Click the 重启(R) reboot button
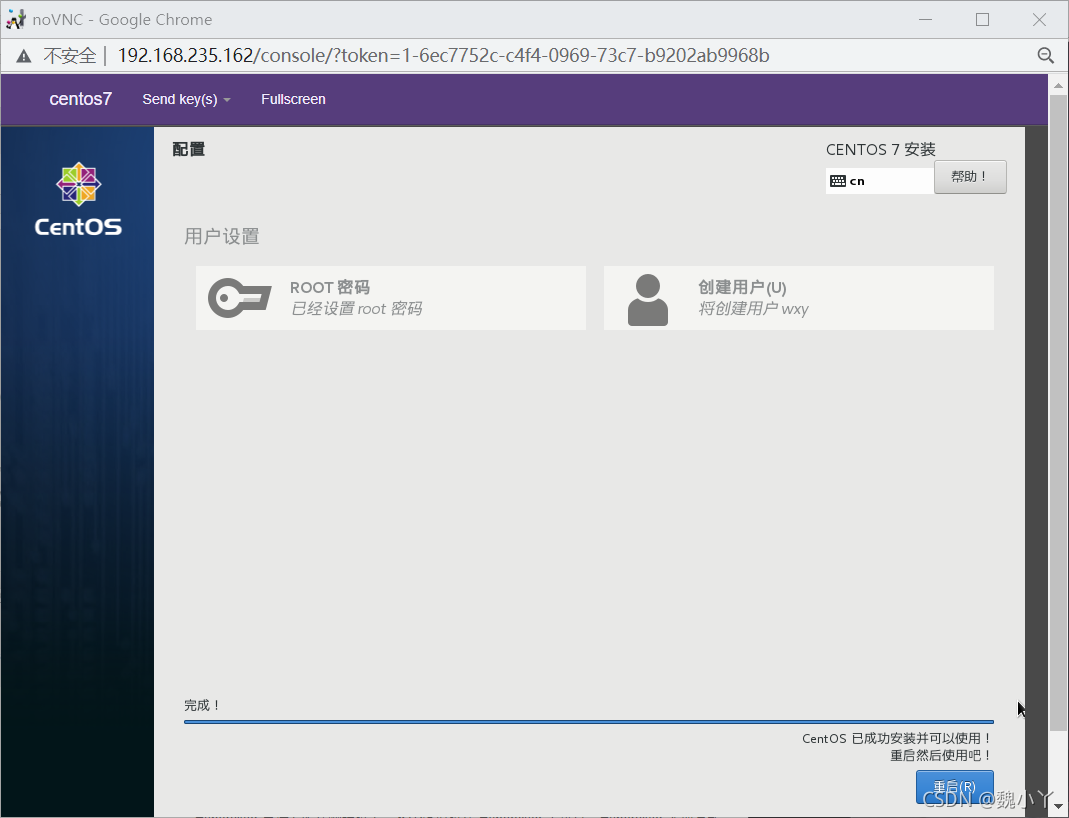Screen dimensions: 1069x818 [954, 787]
